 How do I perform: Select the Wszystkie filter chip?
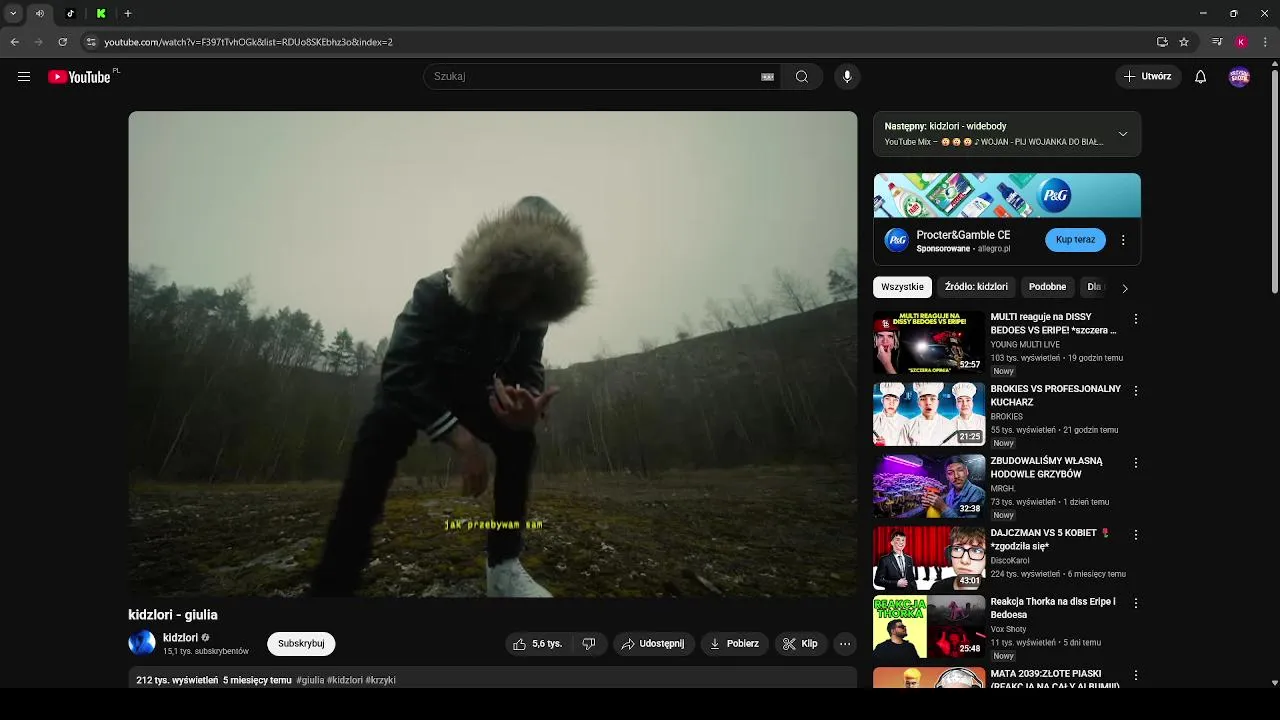tap(903, 287)
